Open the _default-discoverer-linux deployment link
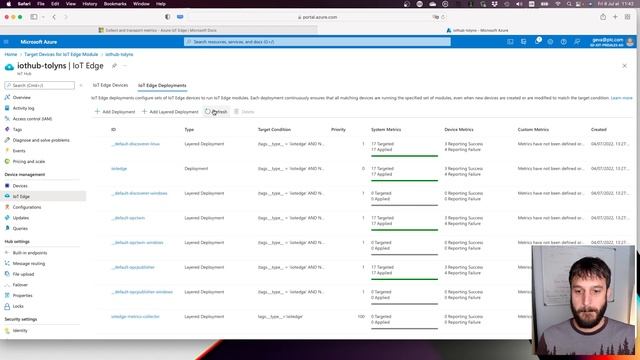640x360 pixels. 136,144
